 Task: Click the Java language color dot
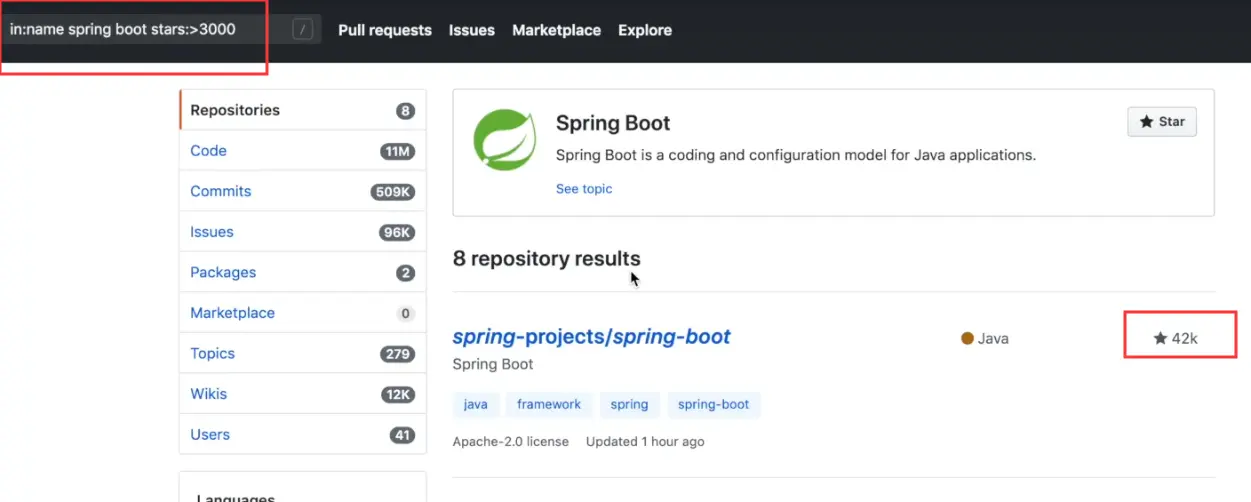pos(967,338)
